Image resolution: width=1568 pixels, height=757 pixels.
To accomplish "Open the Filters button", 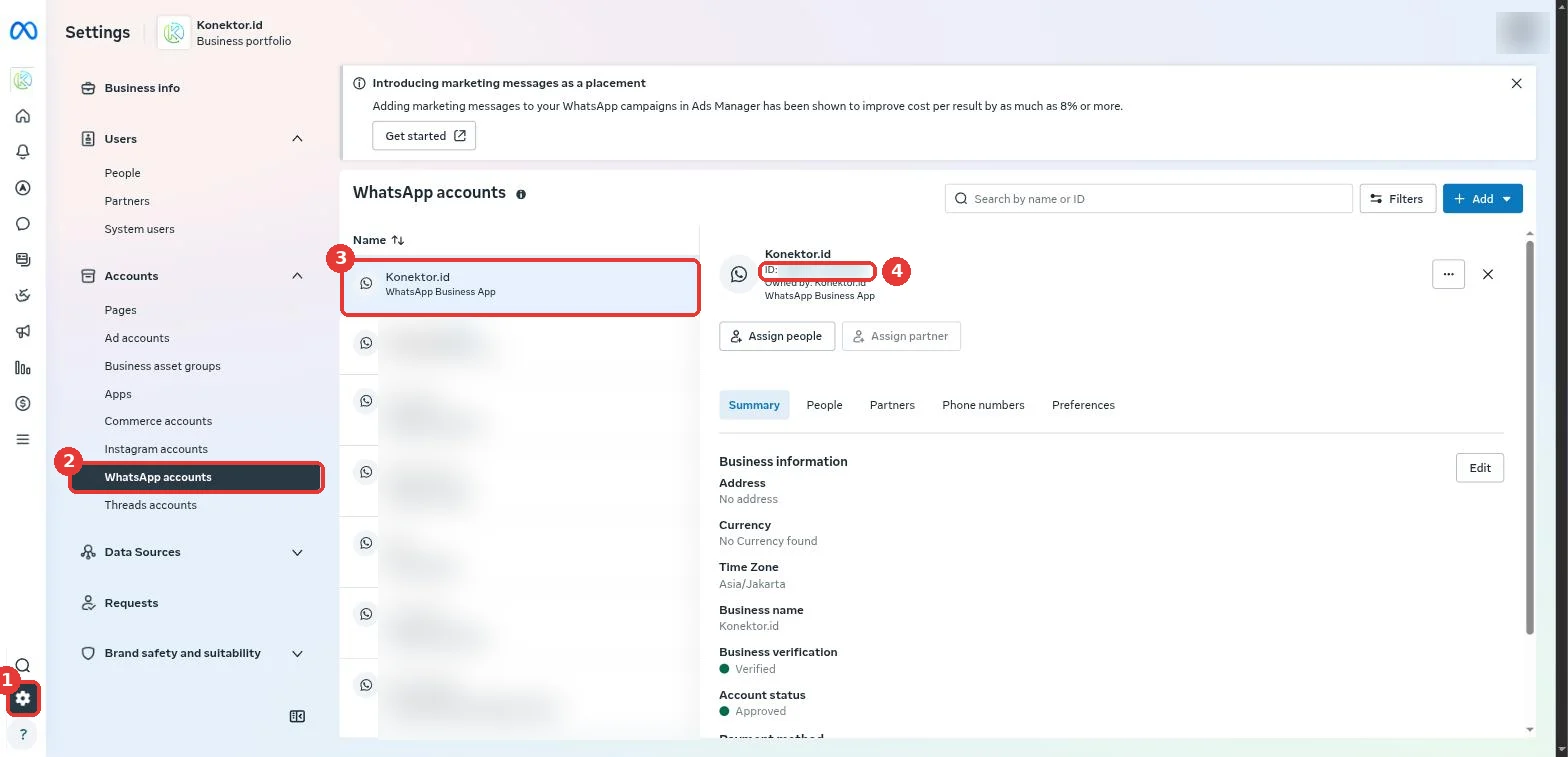I will [1398, 199].
